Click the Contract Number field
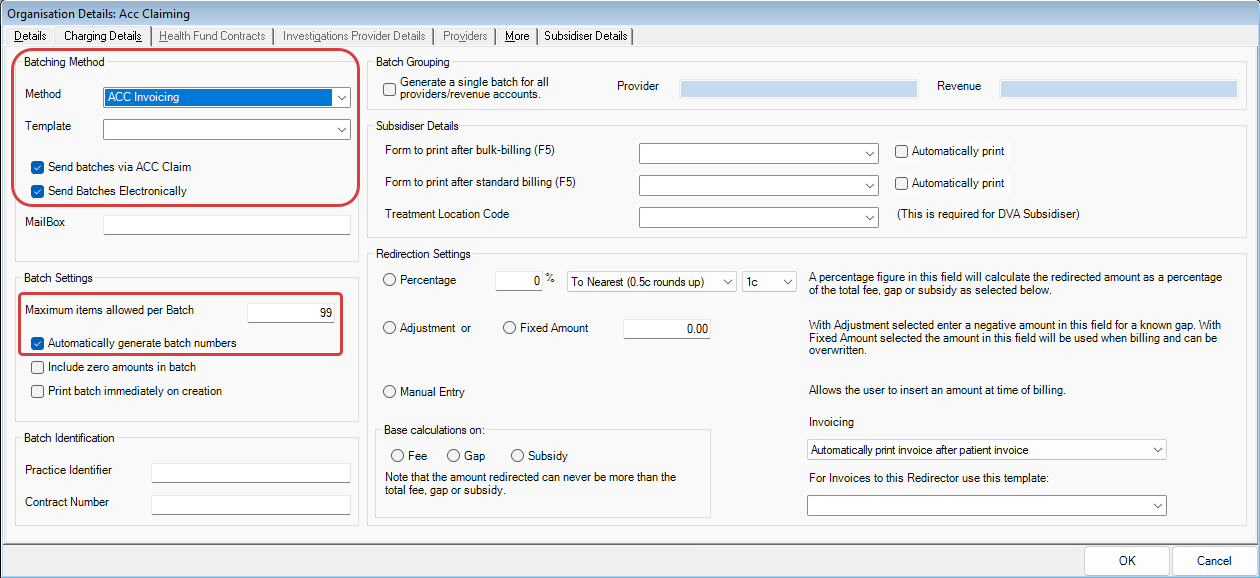1260x578 pixels. click(x=251, y=505)
